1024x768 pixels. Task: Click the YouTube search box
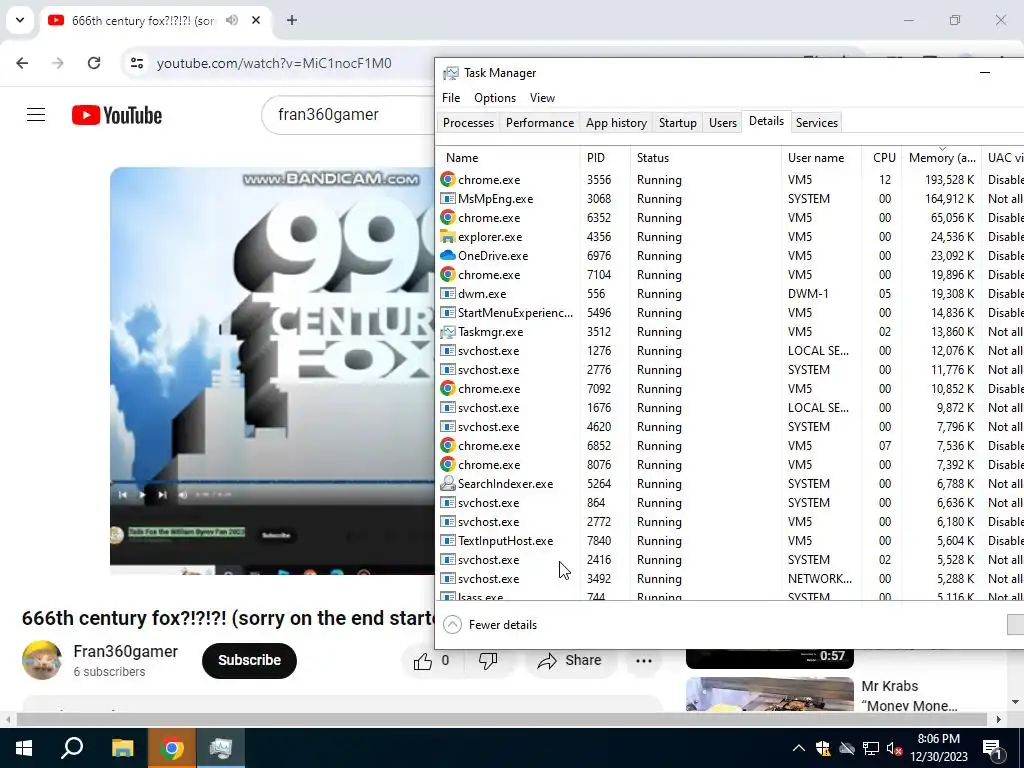(x=347, y=115)
